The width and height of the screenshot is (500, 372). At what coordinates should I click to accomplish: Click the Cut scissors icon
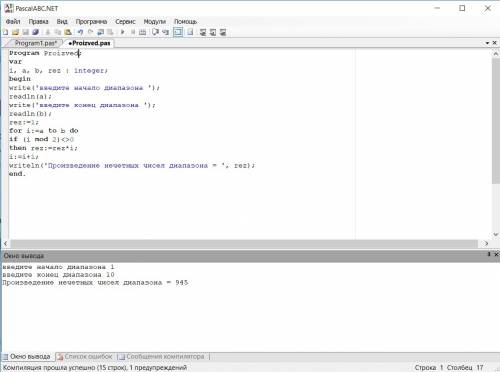pyautogui.click(x=48, y=32)
